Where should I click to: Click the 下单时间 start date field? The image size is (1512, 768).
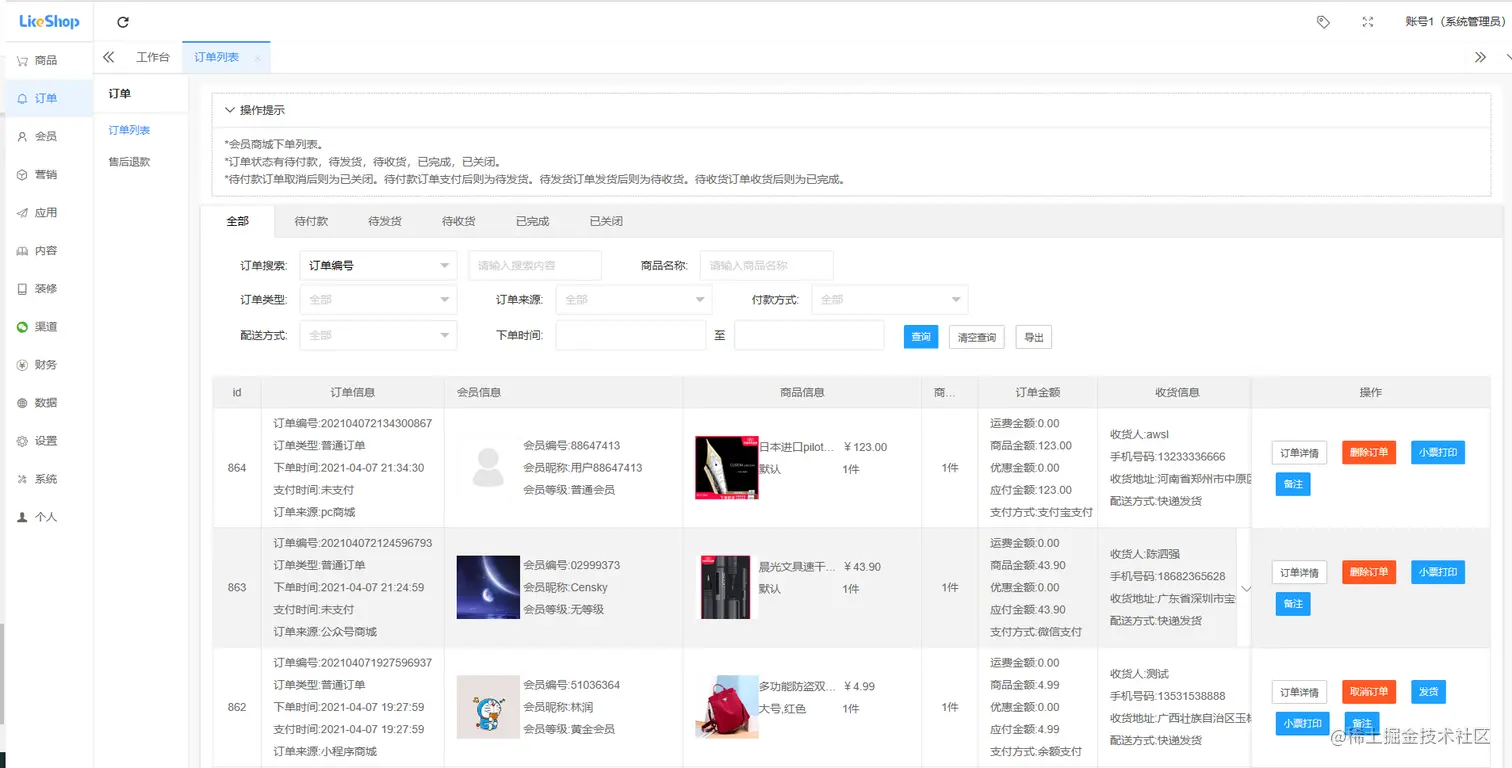point(631,335)
